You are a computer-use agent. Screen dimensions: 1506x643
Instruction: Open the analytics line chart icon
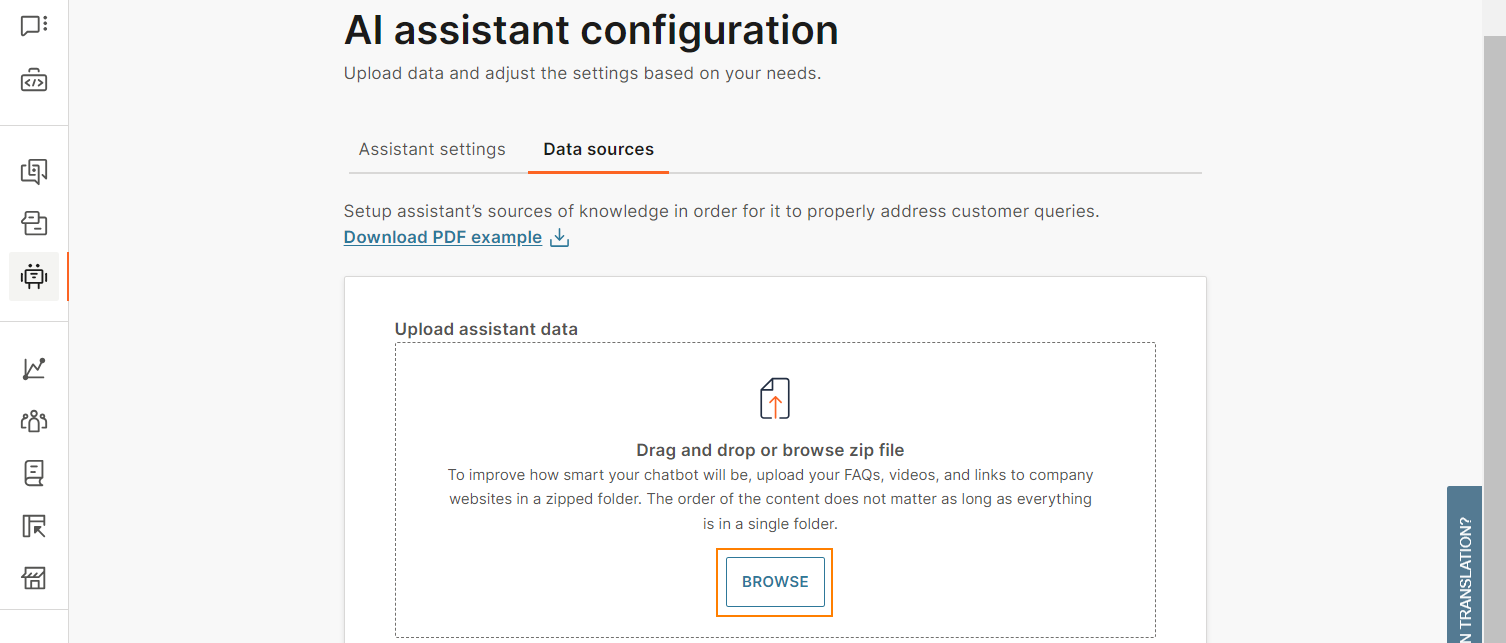(x=34, y=368)
